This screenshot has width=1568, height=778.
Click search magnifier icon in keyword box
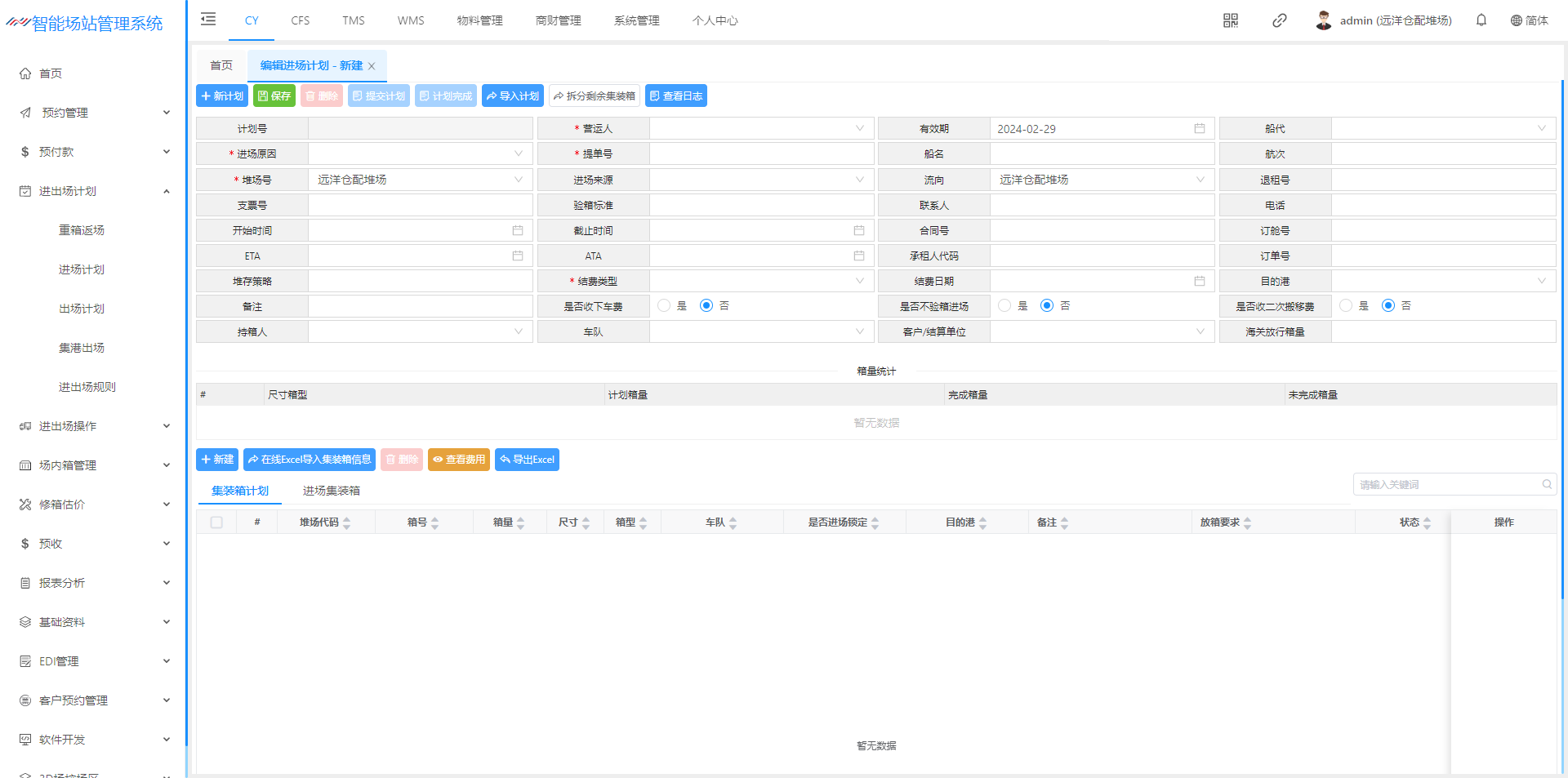pos(1546,485)
